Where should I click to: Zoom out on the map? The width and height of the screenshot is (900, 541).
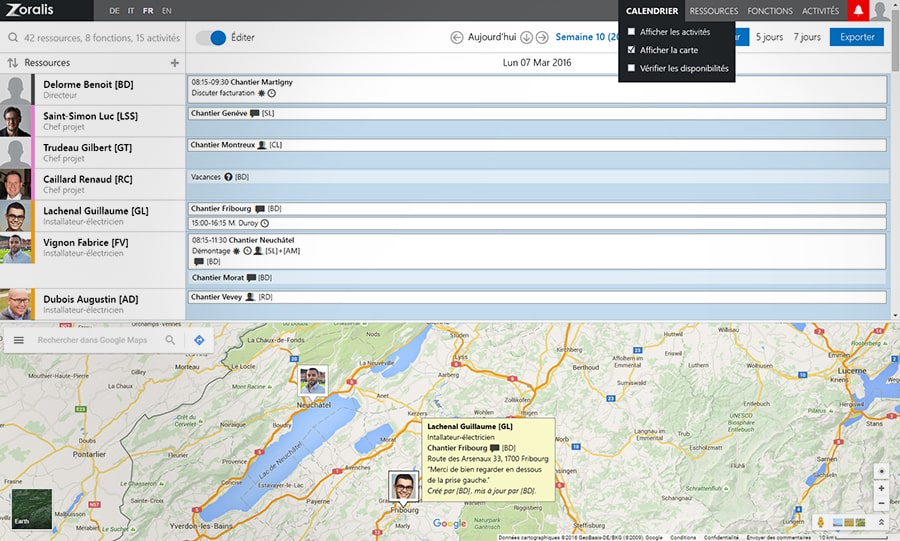(x=881, y=503)
